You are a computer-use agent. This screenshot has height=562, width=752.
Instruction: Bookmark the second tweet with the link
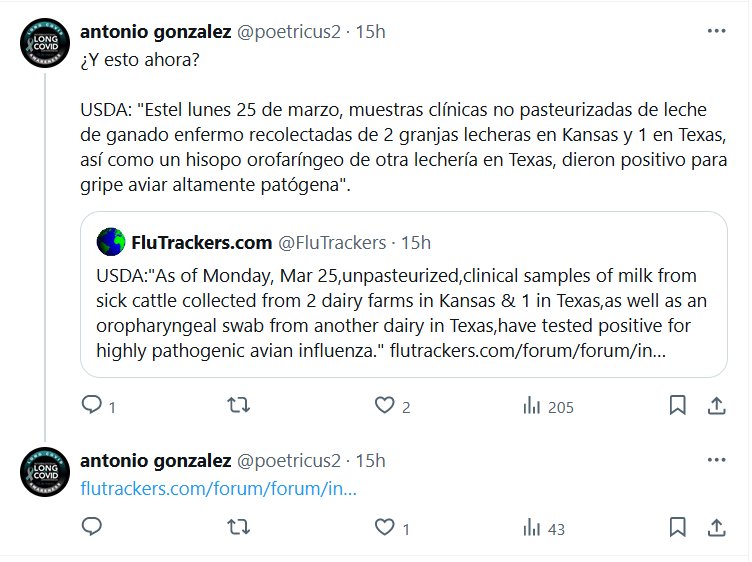tap(677, 526)
